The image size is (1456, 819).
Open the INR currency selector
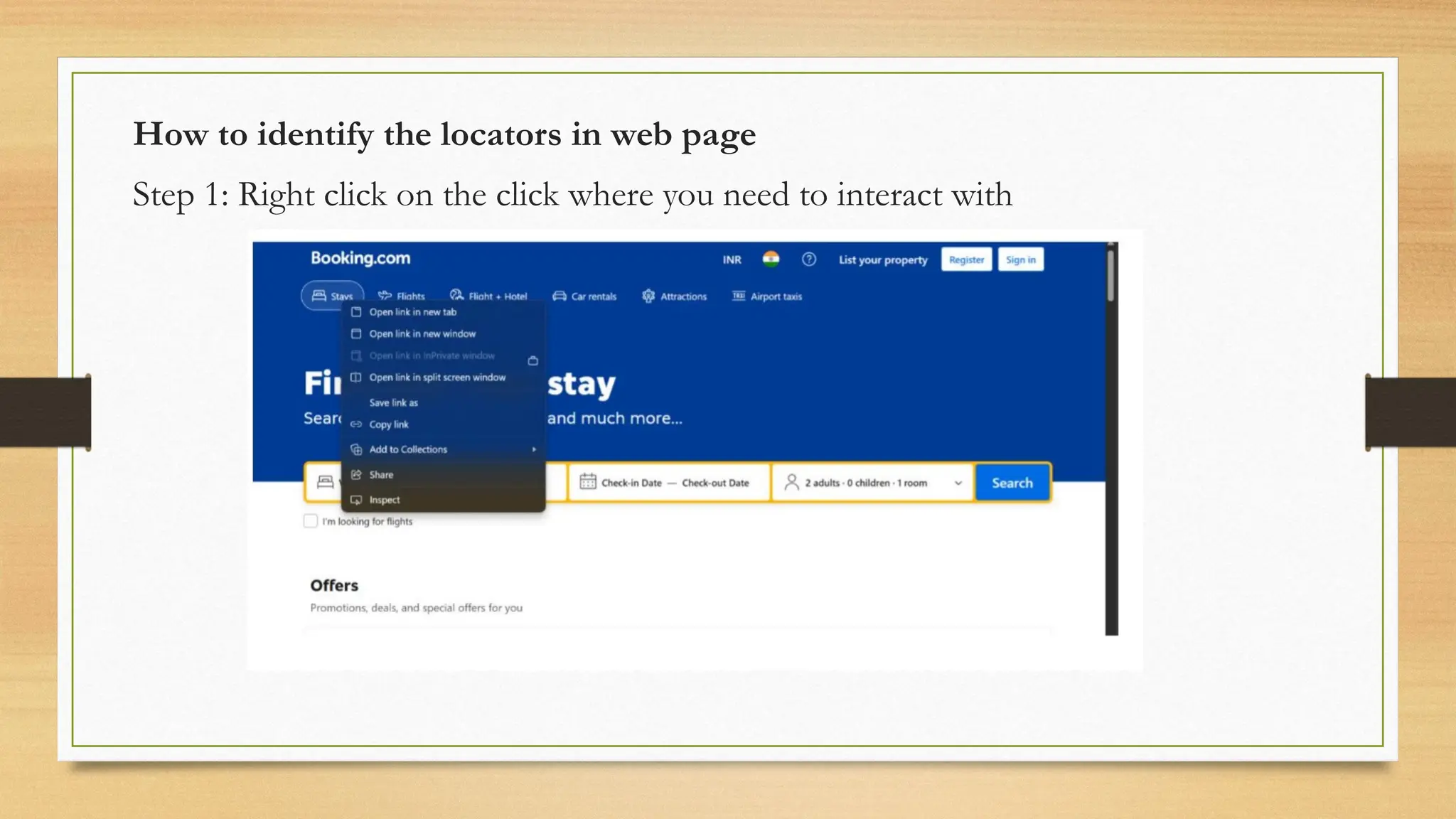[732, 260]
